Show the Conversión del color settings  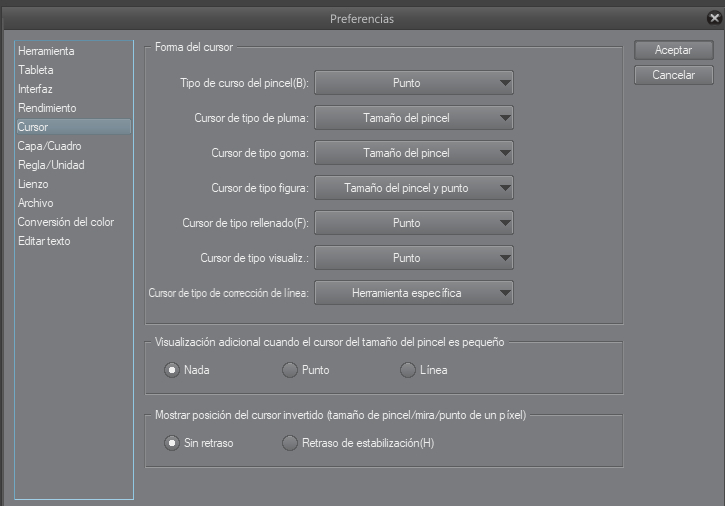65,222
